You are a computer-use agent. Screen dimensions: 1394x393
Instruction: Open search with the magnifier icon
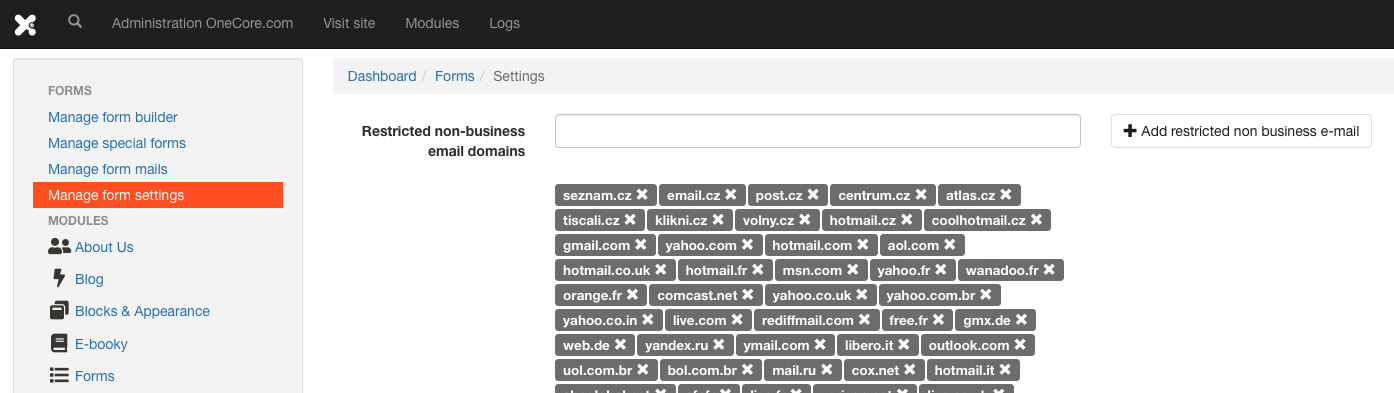(75, 21)
